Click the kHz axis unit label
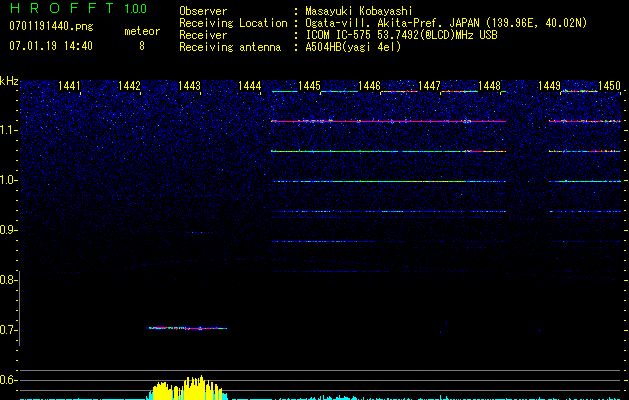Viewport: 629px width, 400px height. coord(9,81)
